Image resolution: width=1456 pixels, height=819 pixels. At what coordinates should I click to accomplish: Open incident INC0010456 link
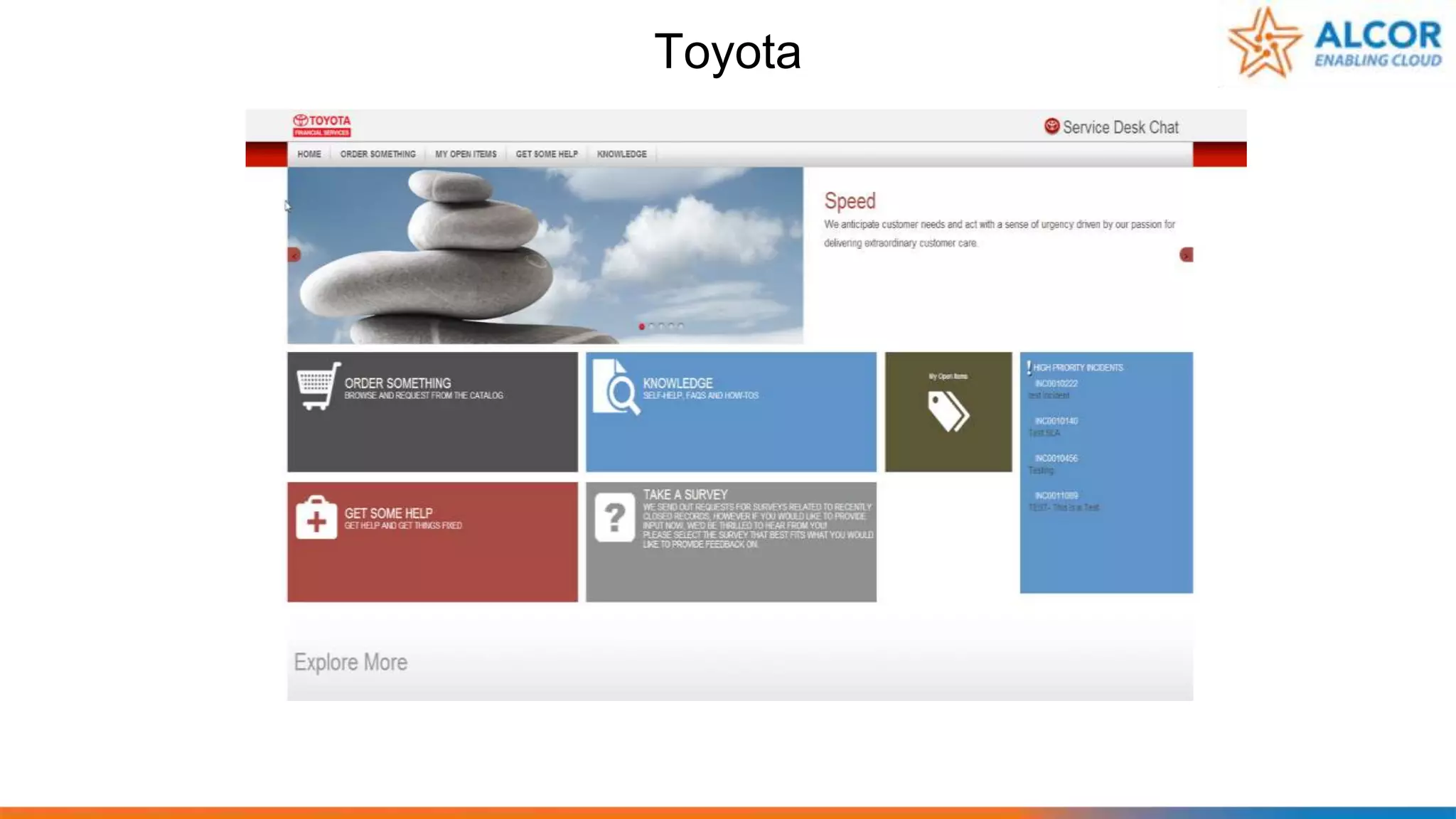[1056, 459]
